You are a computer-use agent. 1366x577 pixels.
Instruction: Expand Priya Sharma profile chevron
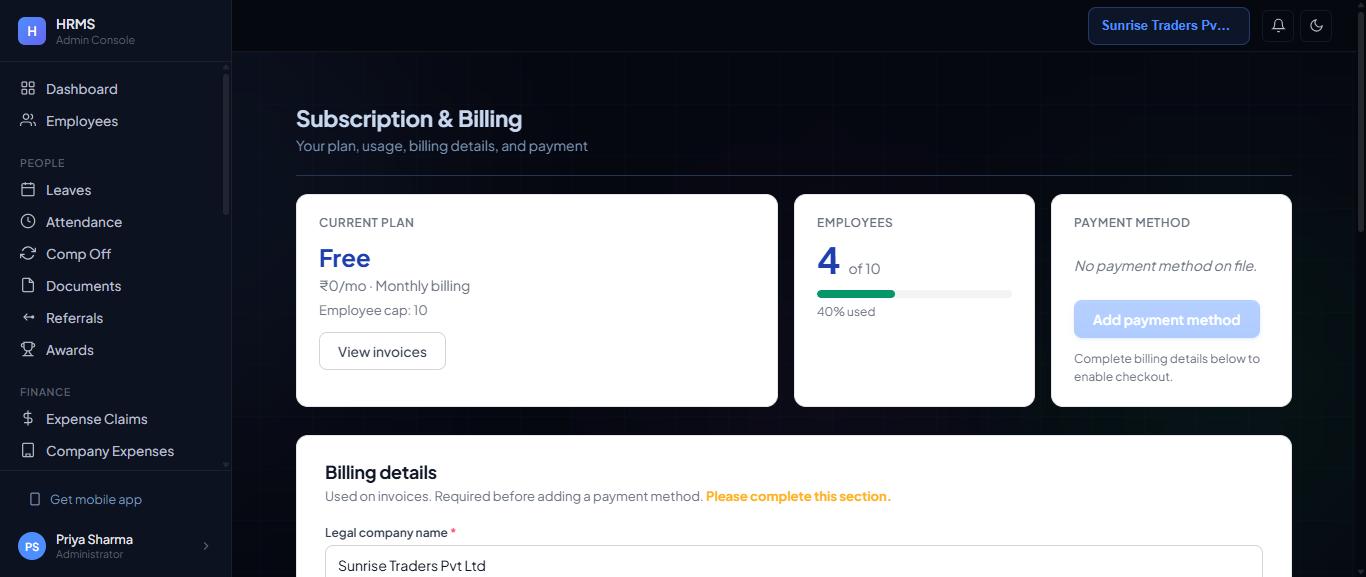tap(206, 546)
